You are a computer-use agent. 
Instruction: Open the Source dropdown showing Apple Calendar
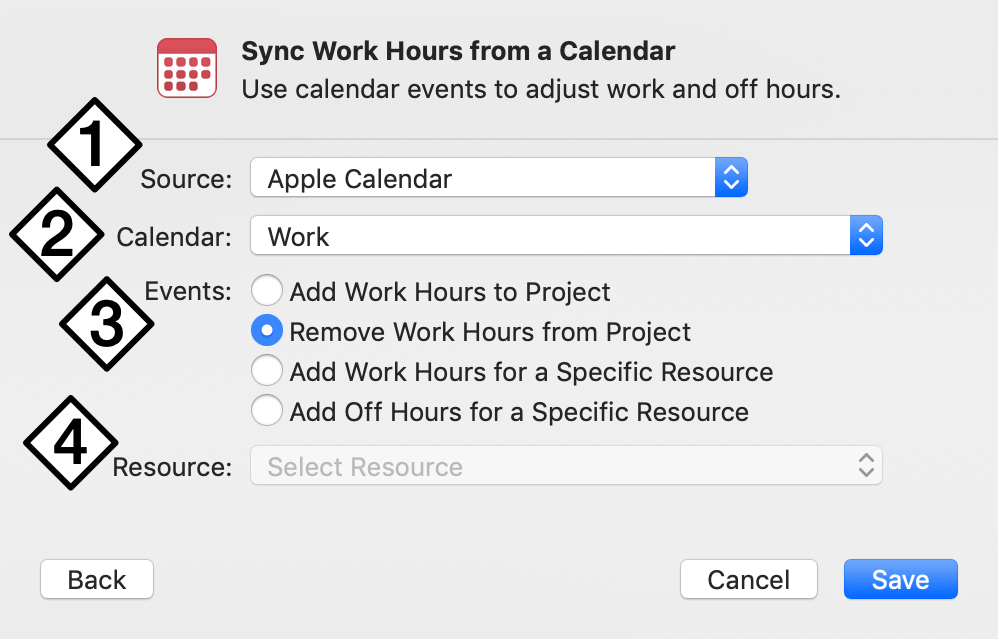[499, 178]
